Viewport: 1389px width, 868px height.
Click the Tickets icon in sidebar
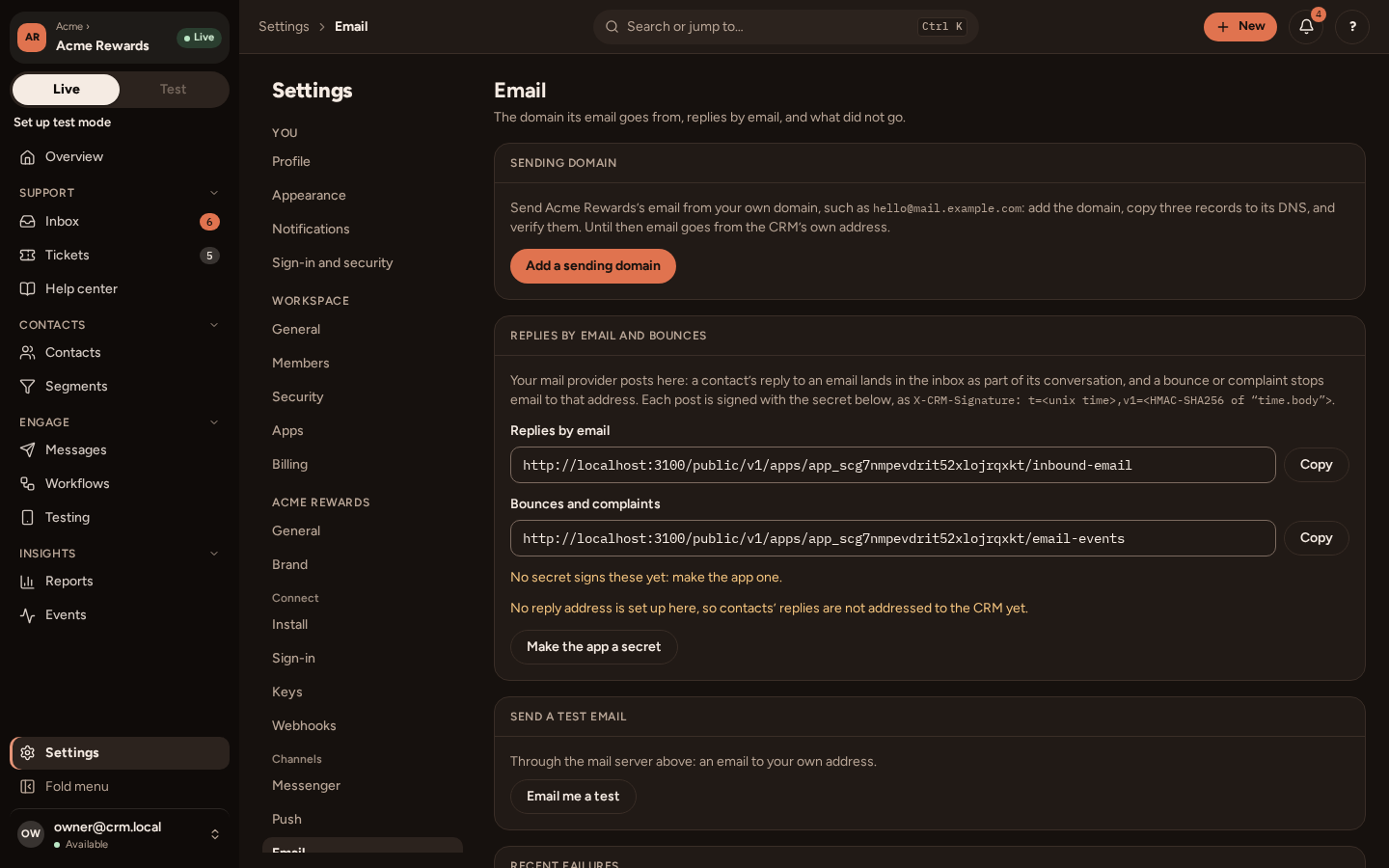(28, 256)
